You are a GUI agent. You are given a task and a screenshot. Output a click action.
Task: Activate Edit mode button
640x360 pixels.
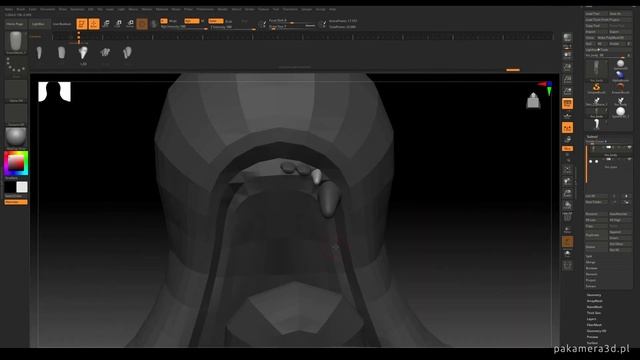click(82, 24)
